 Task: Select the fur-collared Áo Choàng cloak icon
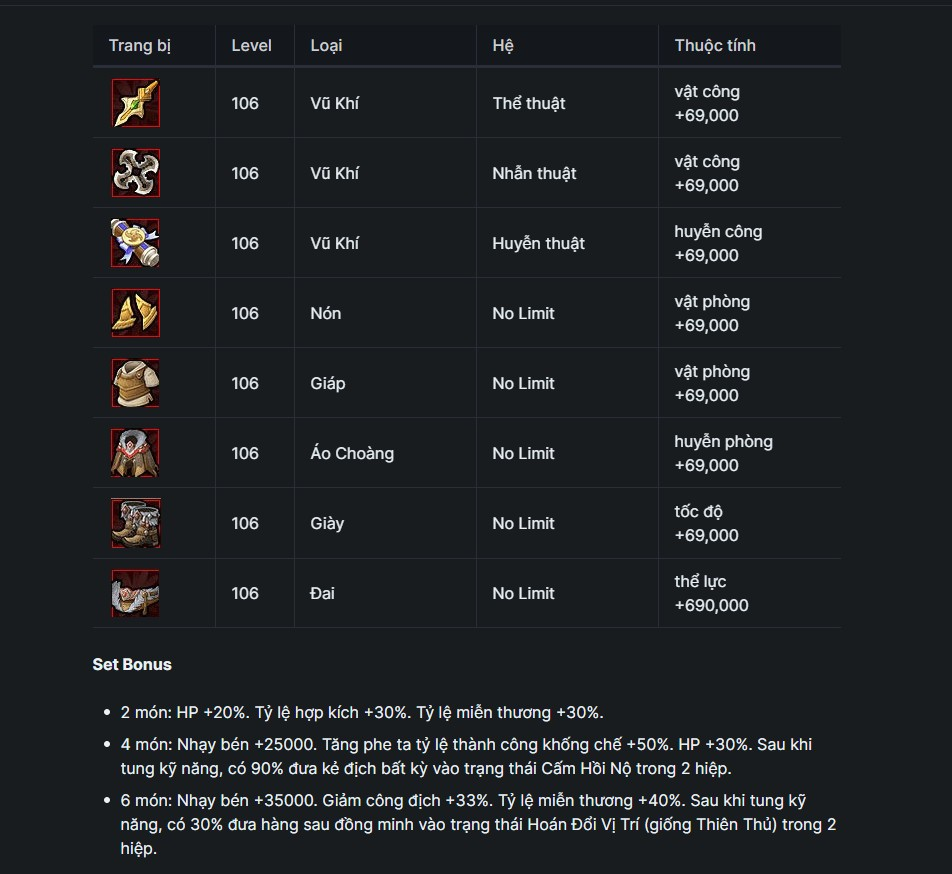click(135, 453)
